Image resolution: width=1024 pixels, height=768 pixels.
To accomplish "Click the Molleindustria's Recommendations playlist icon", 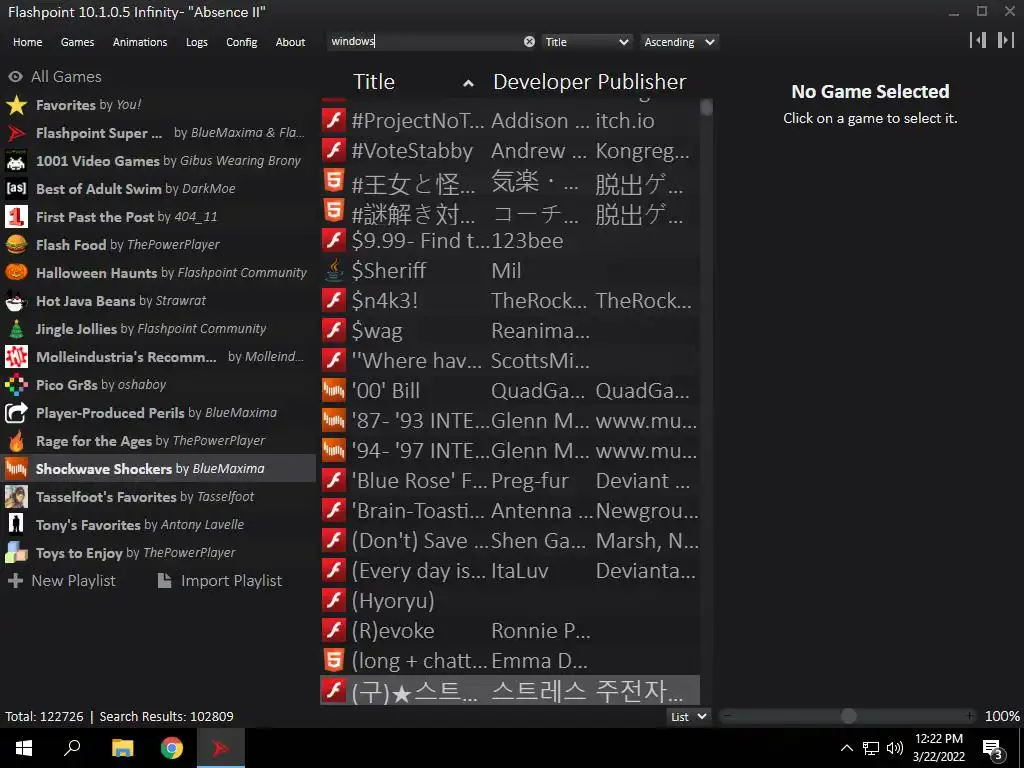I will click(x=16, y=357).
